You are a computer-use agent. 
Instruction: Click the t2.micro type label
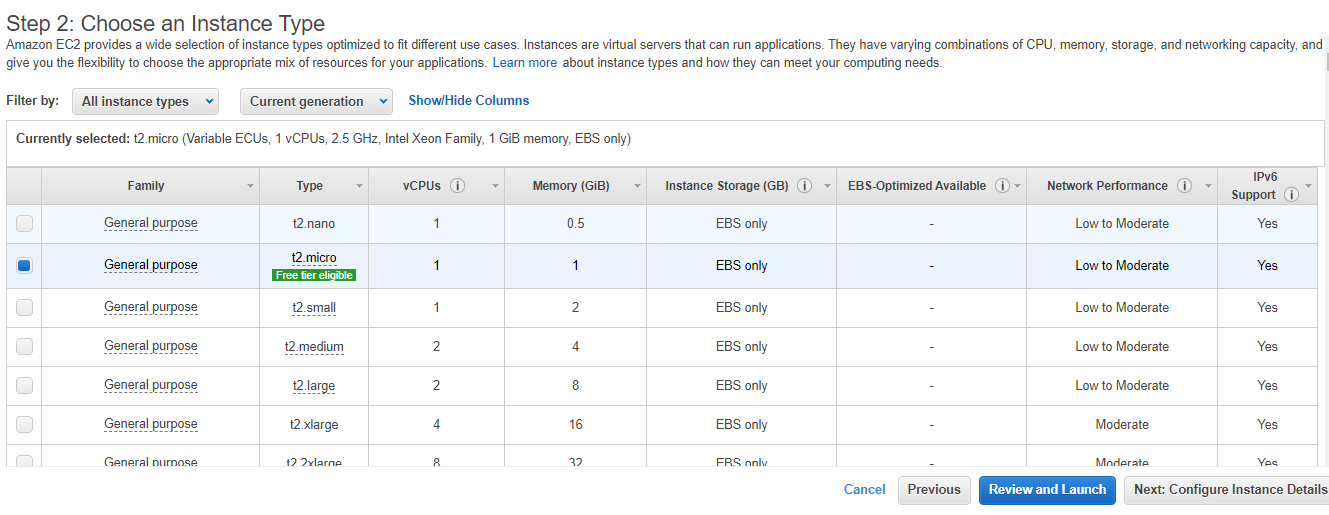314,258
